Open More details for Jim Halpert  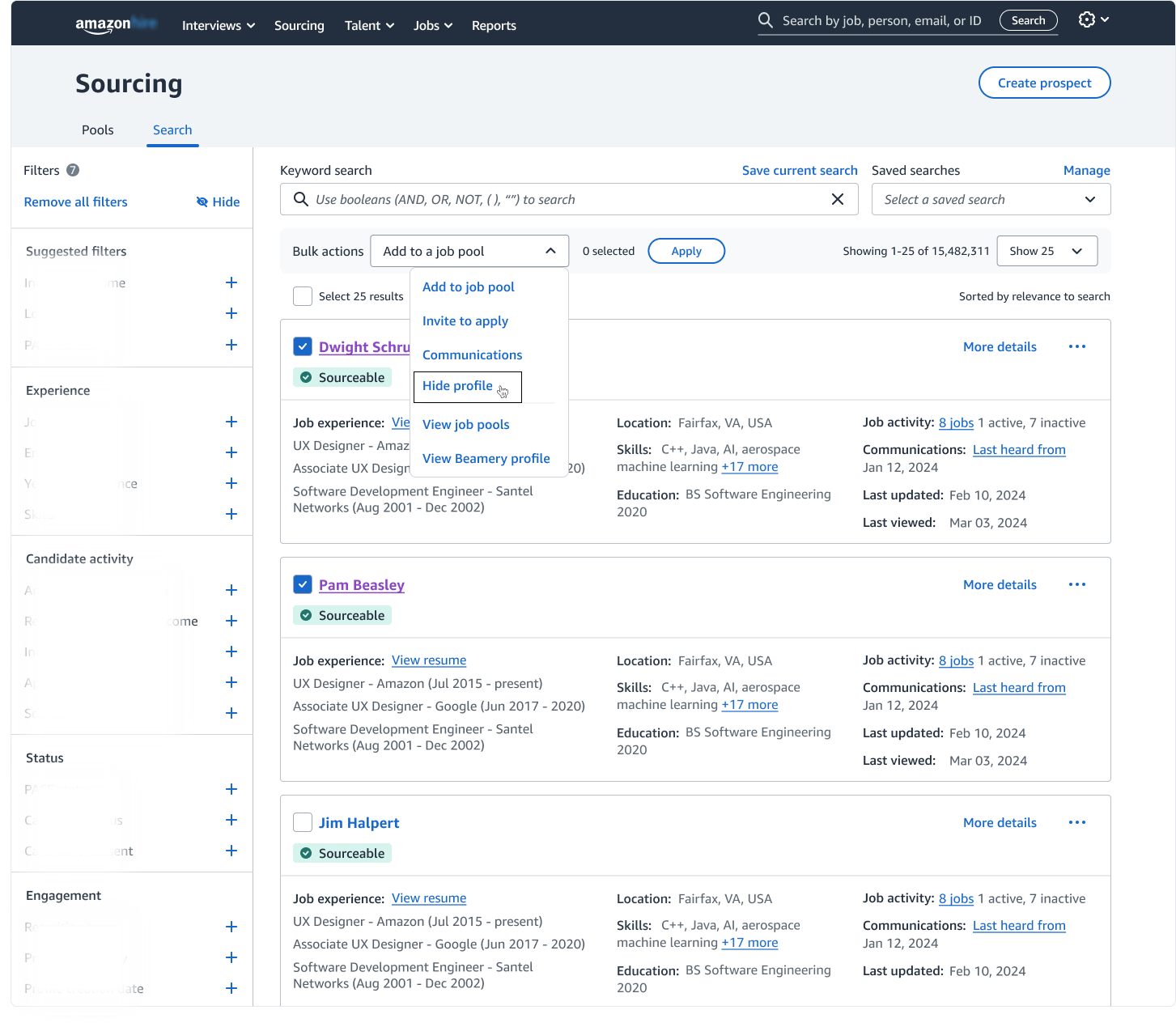coord(1000,822)
